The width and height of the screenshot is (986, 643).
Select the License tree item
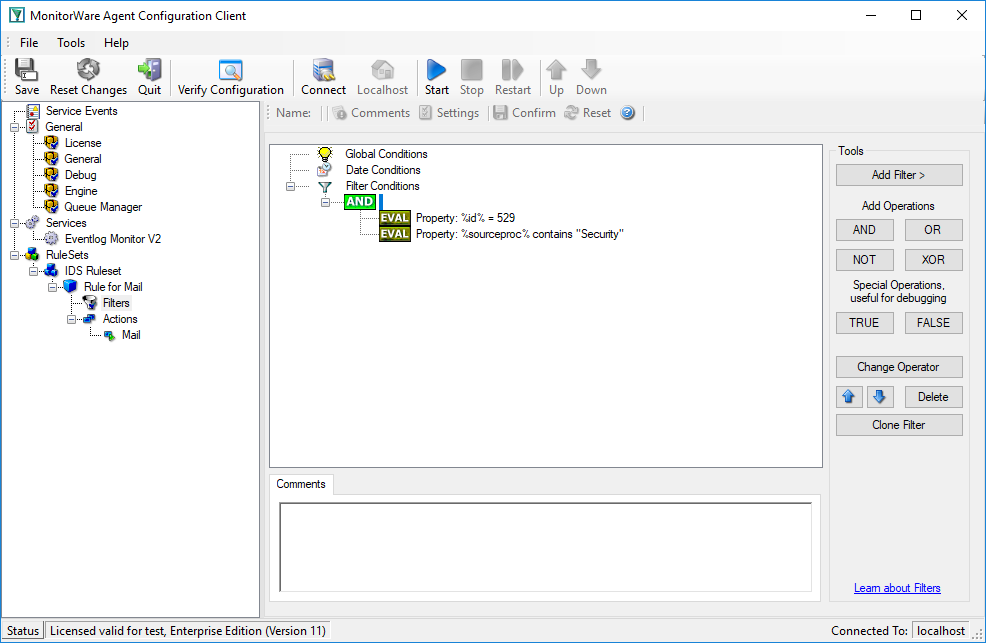82,143
